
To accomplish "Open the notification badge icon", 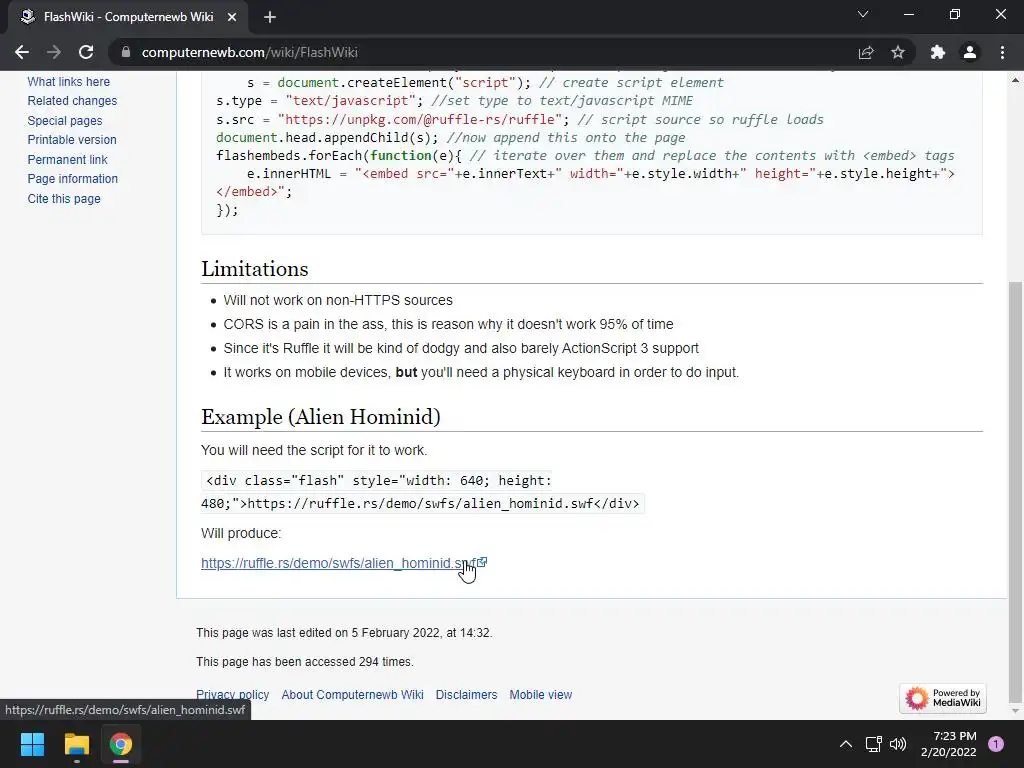I will [996, 744].
